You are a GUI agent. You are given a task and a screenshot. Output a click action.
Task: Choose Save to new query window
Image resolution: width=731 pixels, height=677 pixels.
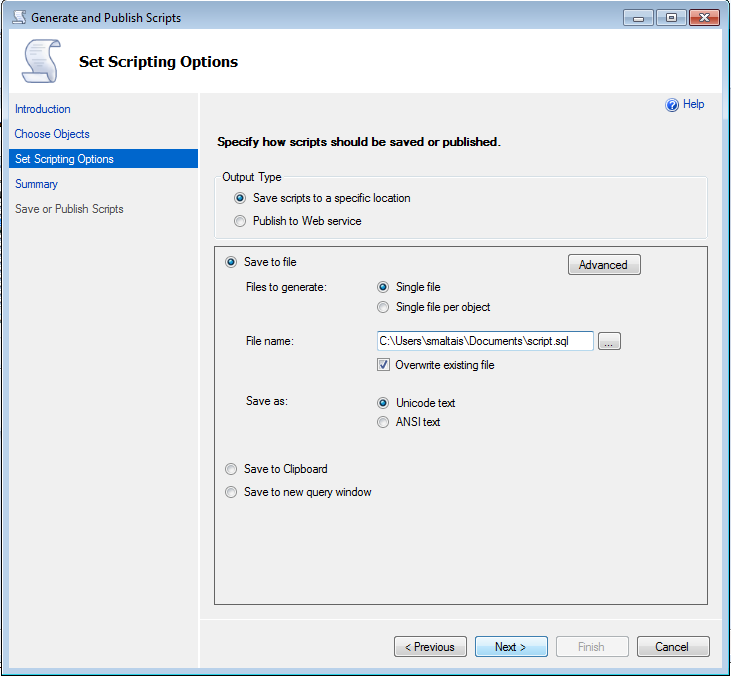pos(231,492)
